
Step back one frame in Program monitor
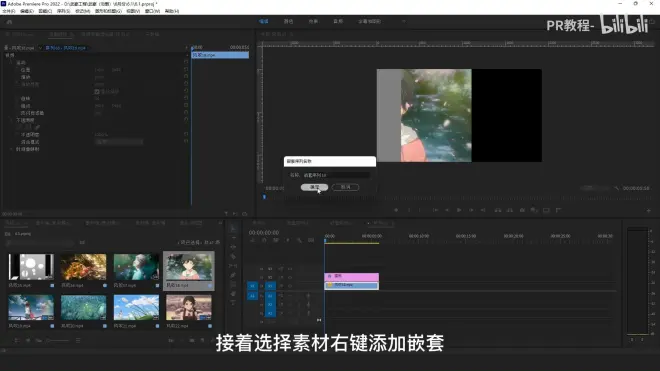pyautogui.click(x=447, y=210)
